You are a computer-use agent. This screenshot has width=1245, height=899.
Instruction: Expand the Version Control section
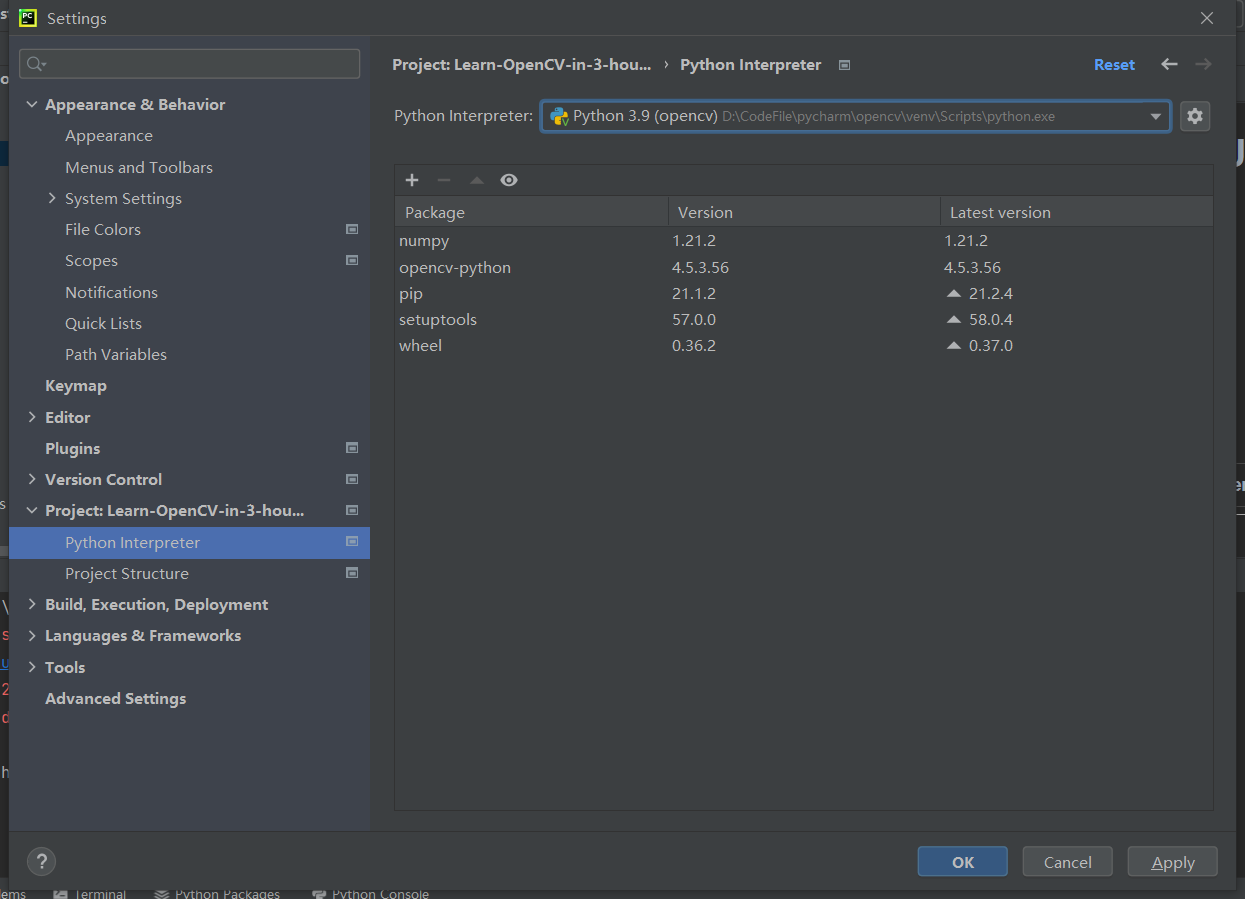click(32, 479)
